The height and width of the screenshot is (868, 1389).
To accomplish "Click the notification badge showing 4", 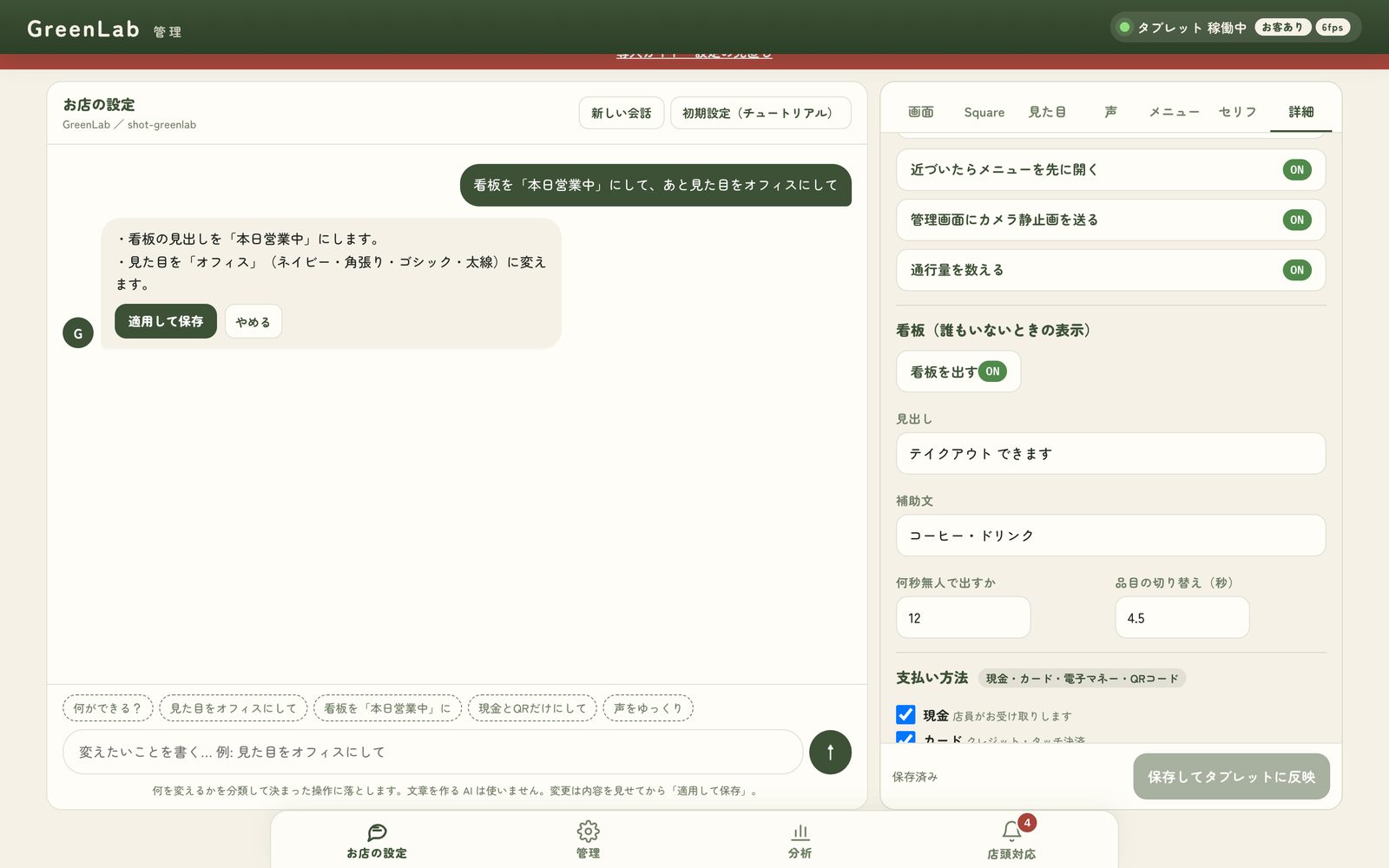I will click(1027, 822).
